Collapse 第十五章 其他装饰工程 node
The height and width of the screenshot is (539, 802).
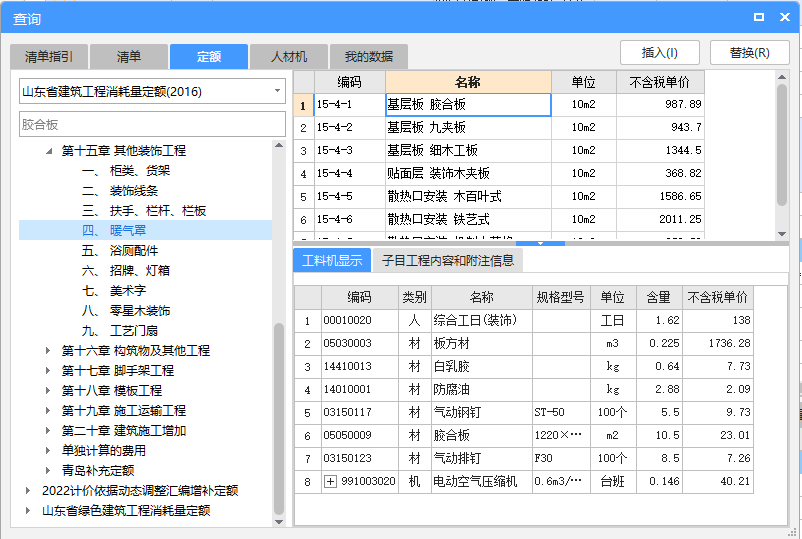pos(49,151)
